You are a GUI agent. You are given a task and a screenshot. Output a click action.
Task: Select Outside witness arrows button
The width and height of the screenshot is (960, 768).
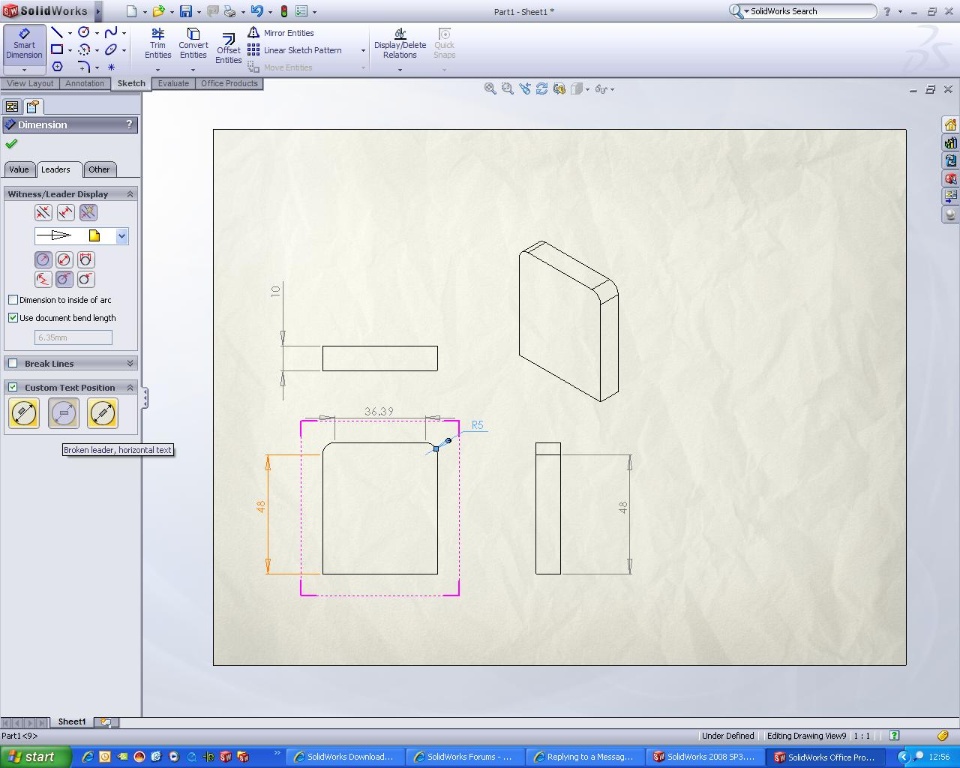pyautogui.click(x=43, y=213)
